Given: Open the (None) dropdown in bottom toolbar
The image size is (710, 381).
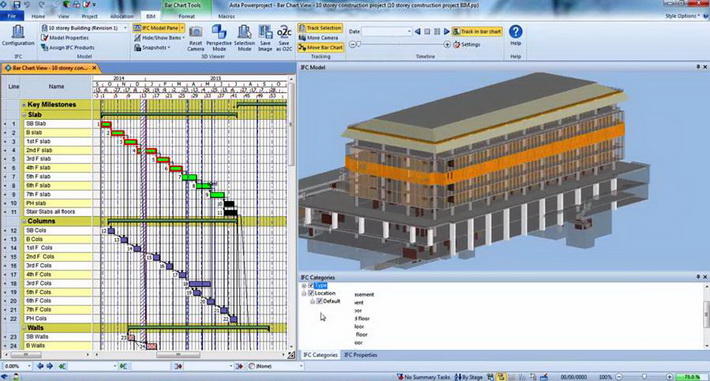Looking at the screenshot, I should pyautogui.click(x=301, y=366).
